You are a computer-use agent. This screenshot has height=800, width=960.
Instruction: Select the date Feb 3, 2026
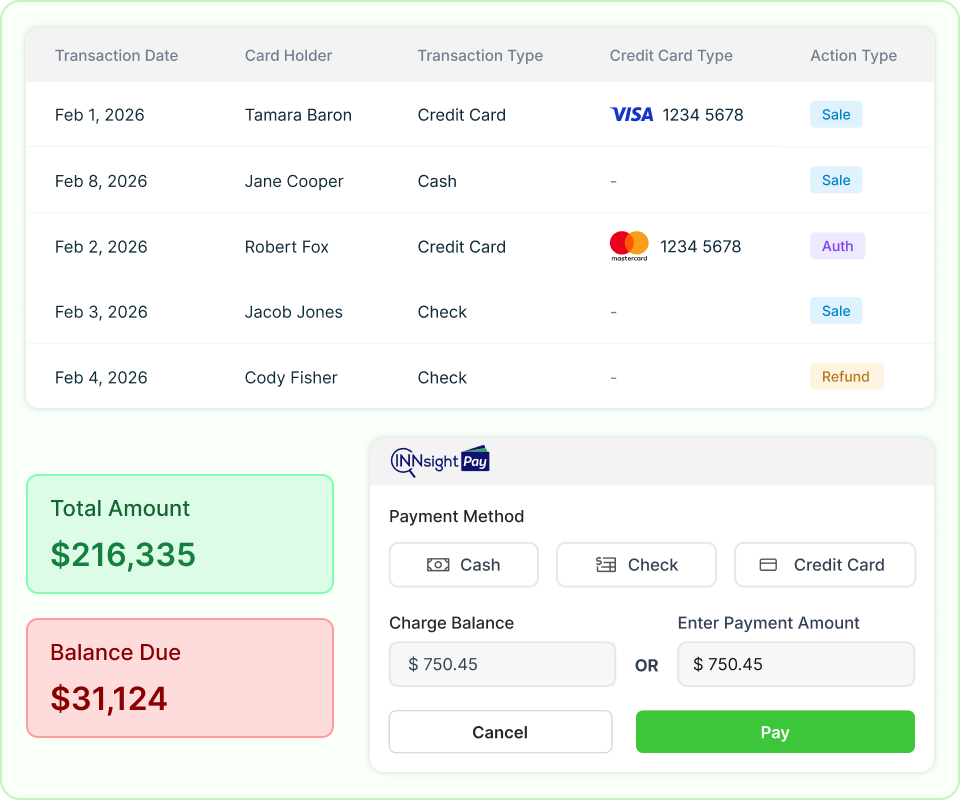101,312
